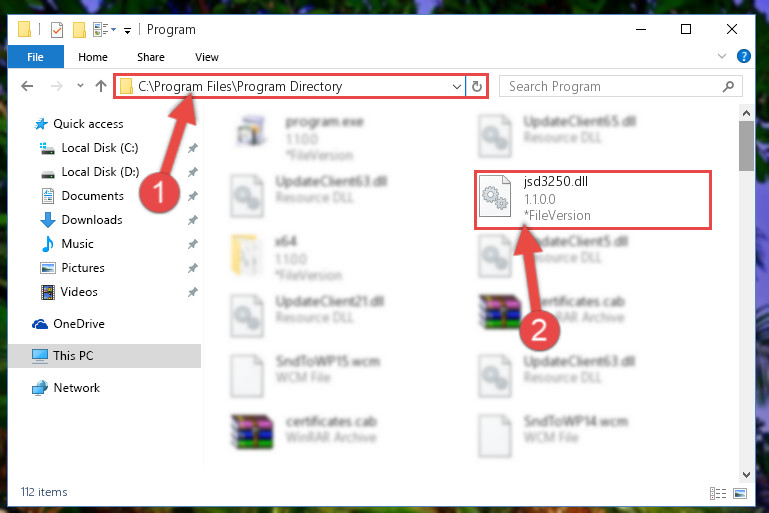The height and width of the screenshot is (513, 769).
Task: Switch to details view layout icon
Action: coord(718,493)
